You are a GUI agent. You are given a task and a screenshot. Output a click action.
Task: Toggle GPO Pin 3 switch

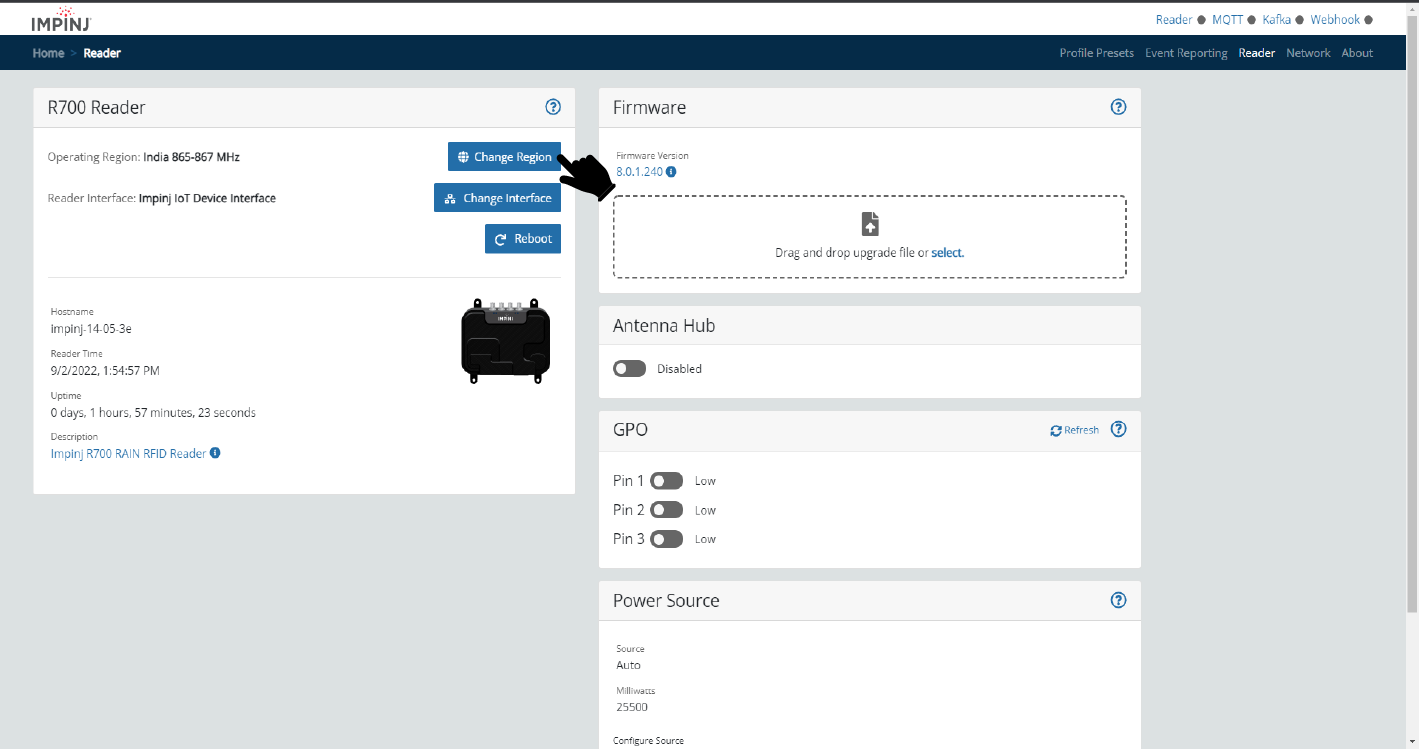pos(666,539)
